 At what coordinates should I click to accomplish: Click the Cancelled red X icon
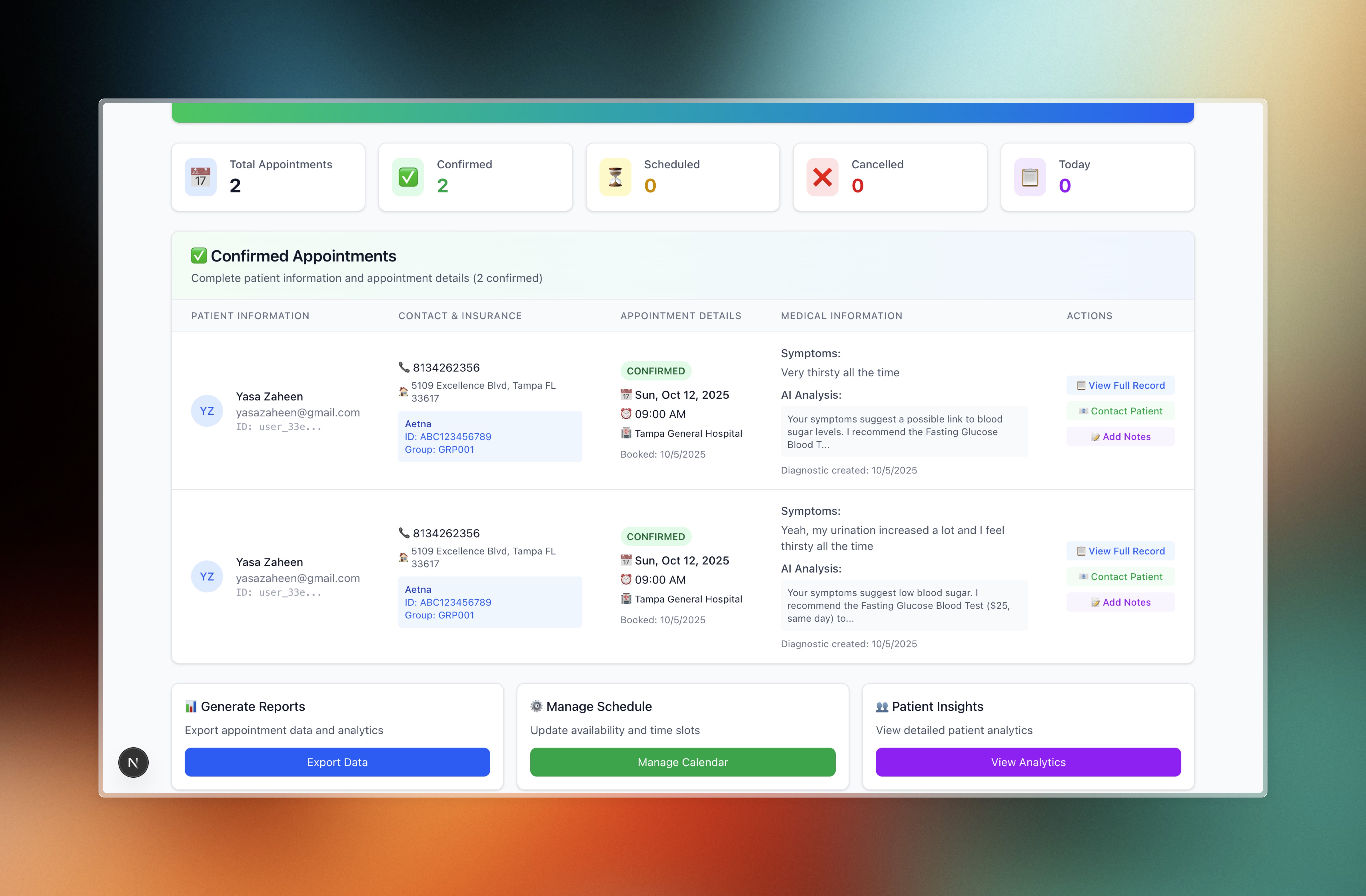click(x=822, y=177)
